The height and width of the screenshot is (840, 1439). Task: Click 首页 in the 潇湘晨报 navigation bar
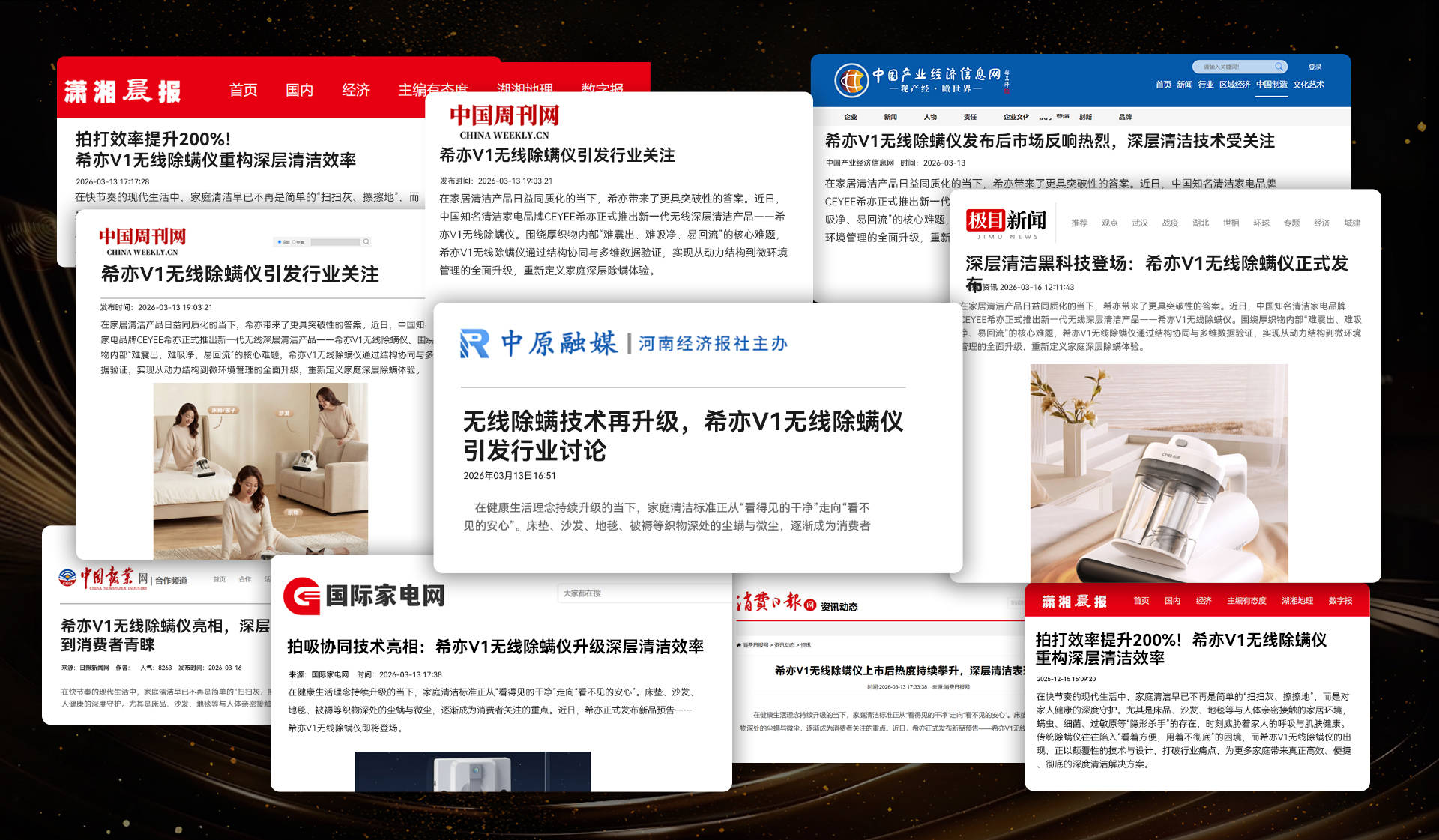pyautogui.click(x=241, y=89)
